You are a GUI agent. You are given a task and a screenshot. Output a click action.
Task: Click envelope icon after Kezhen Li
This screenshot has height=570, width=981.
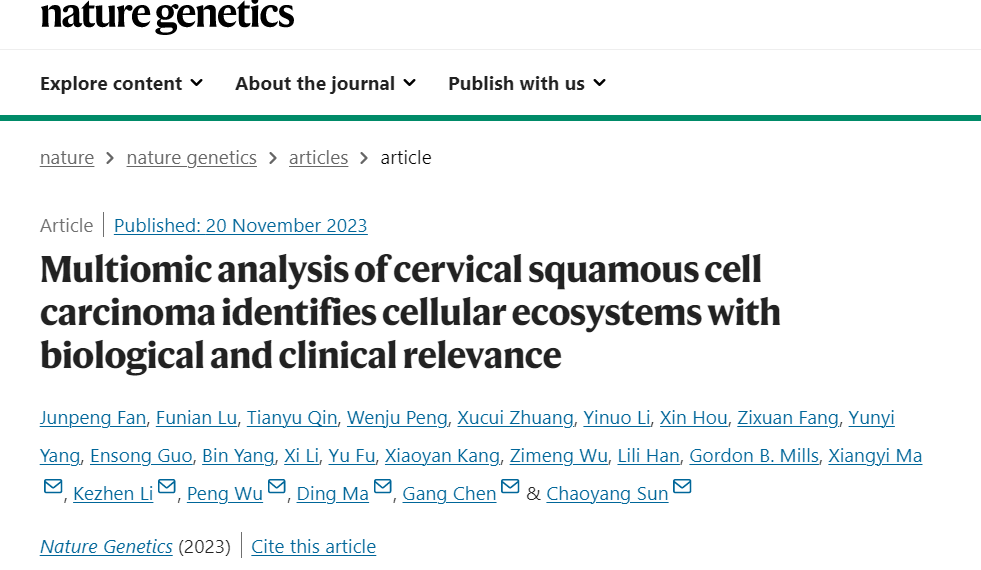[167, 487]
